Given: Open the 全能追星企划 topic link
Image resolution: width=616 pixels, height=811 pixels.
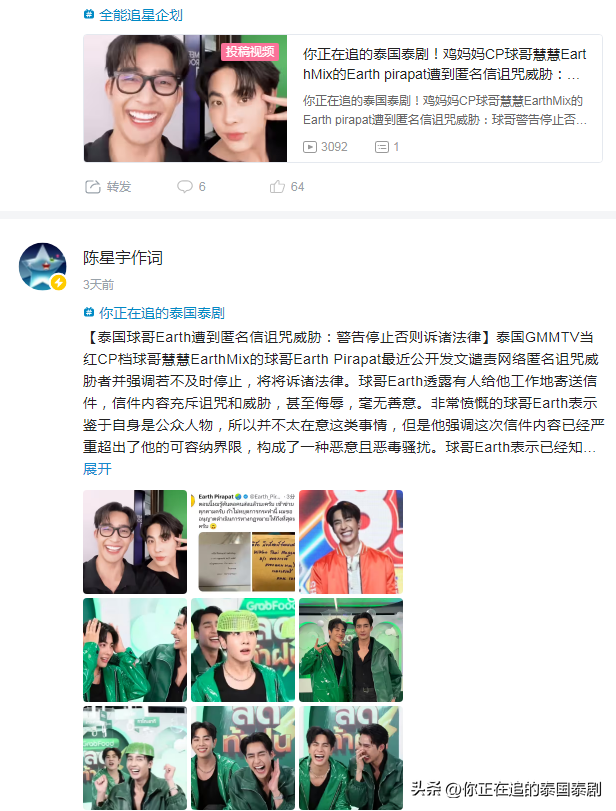Looking at the screenshot, I should click(x=141, y=15).
